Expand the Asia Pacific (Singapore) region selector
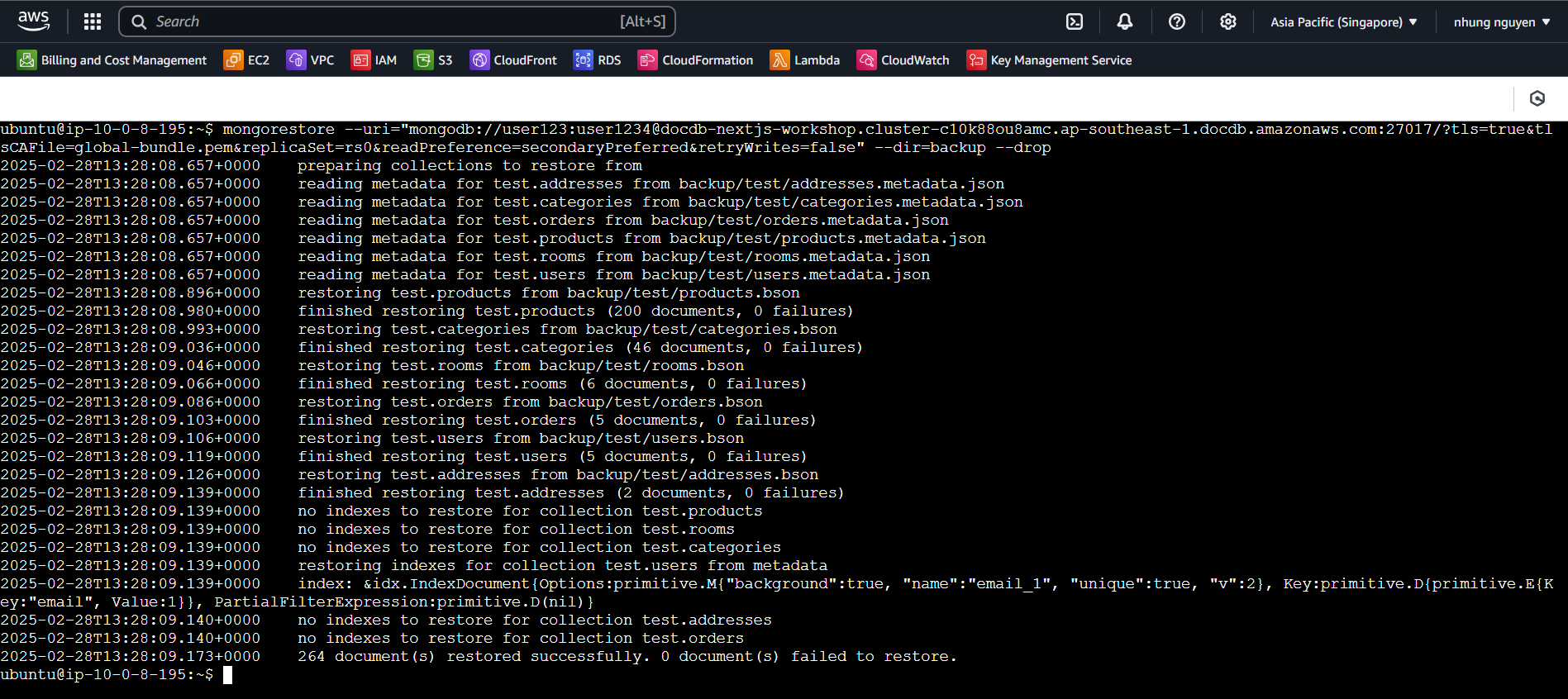 pyautogui.click(x=1344, y=22)
